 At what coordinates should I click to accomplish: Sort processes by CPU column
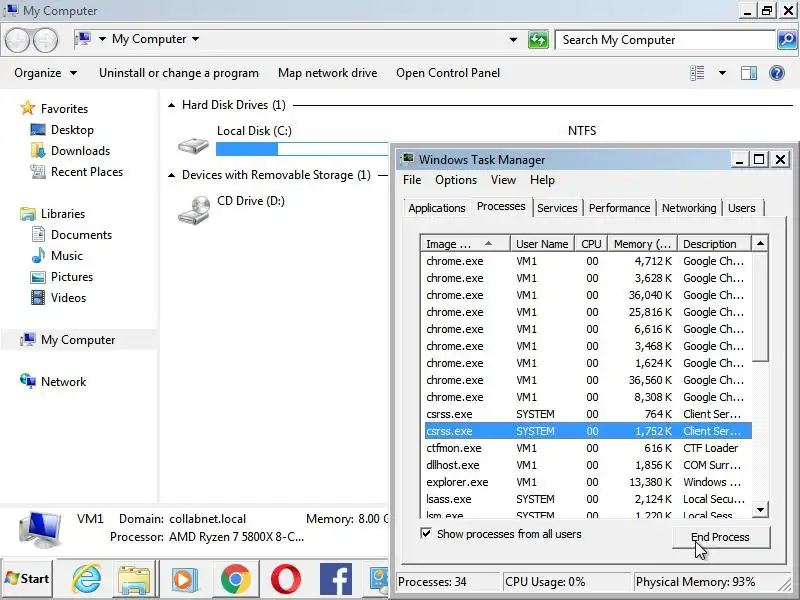pyautogui.click(x=591, y=244)
